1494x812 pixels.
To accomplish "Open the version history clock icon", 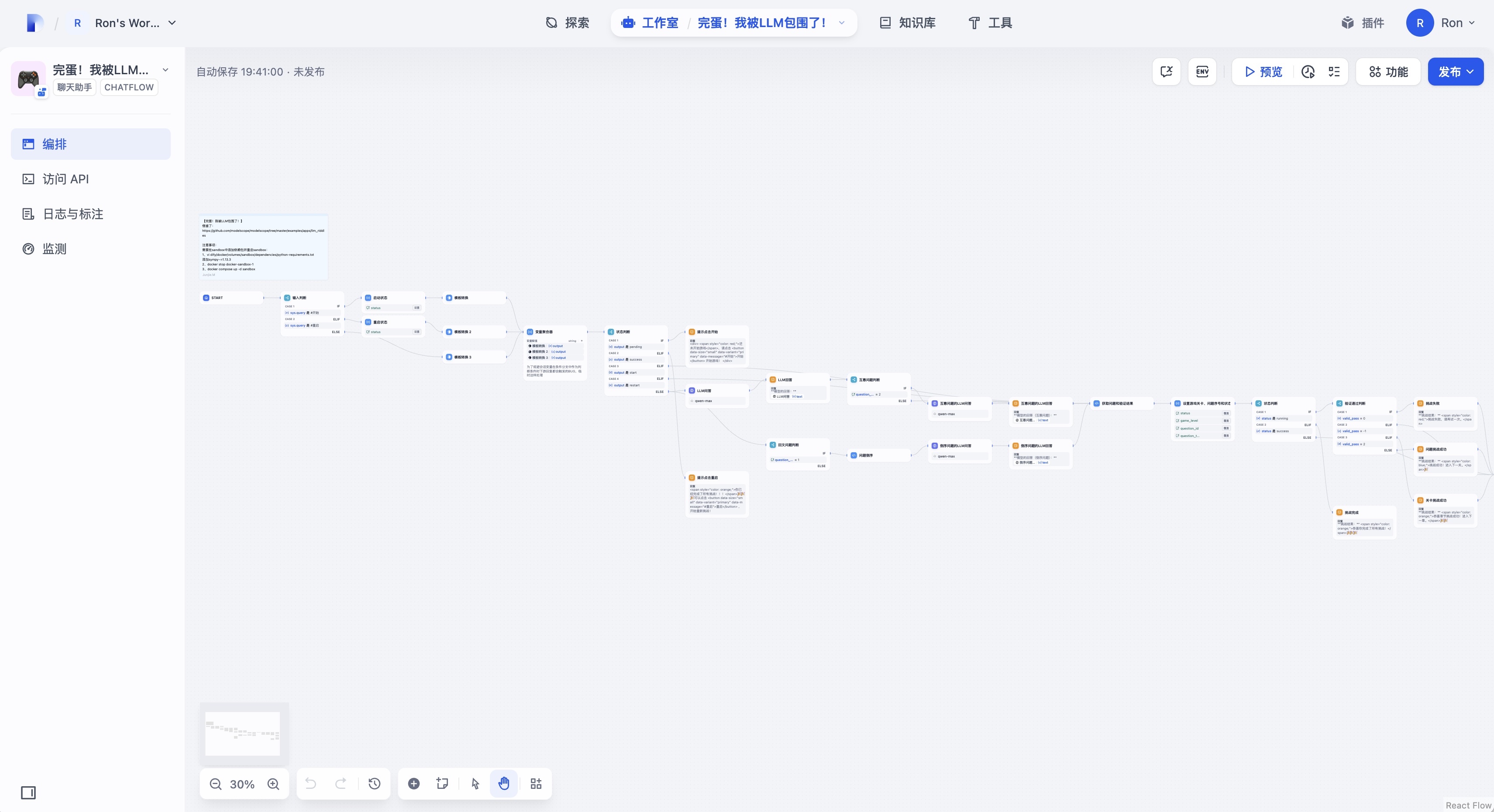I will pyautogui.click(x=375, y=784).
